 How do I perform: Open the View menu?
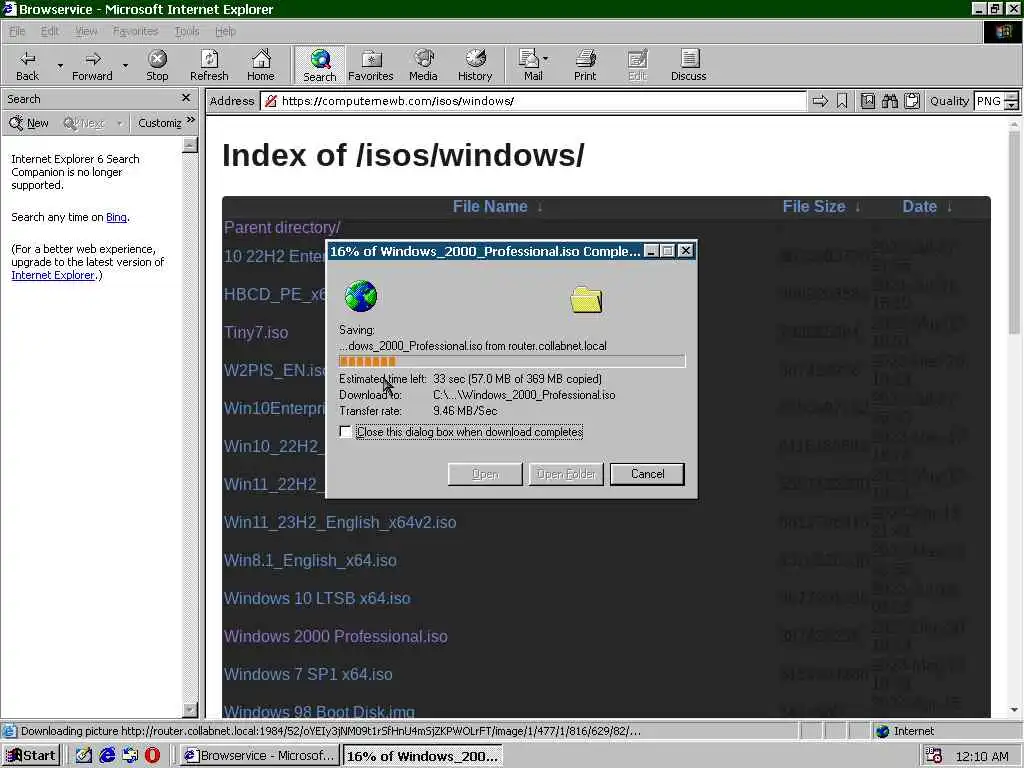86,31
